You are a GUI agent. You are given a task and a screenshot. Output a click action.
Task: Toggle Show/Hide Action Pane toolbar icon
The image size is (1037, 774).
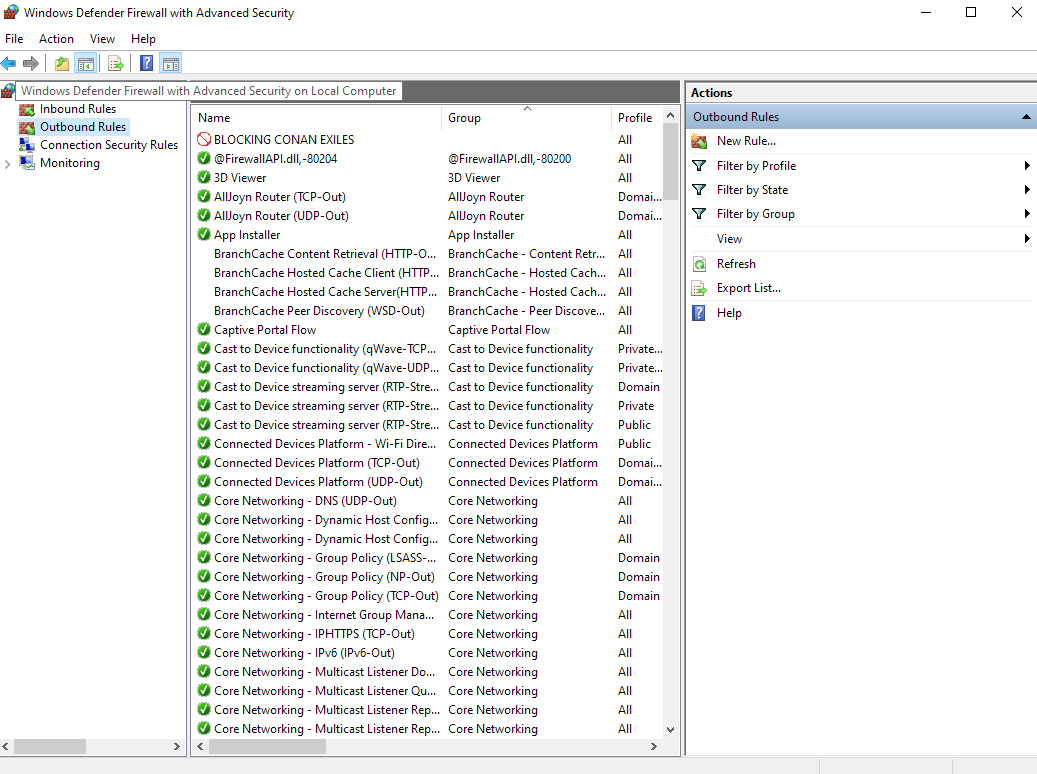pyautogui.click(x=171, y=64)
